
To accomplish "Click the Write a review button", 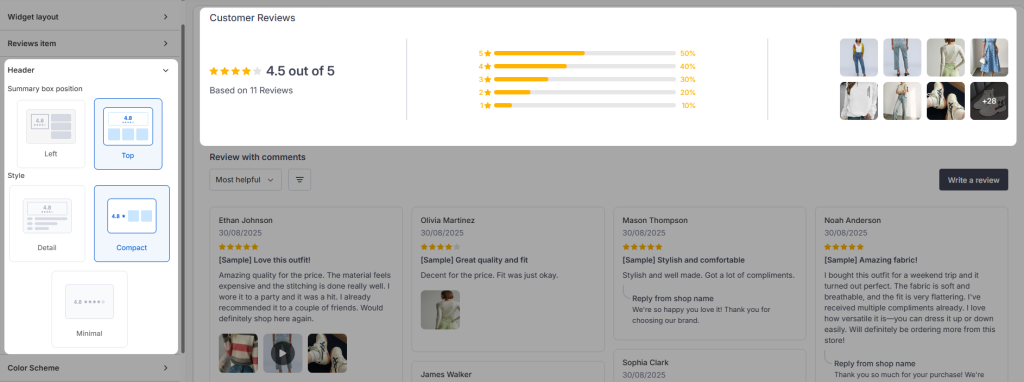I will pos(973,180).
